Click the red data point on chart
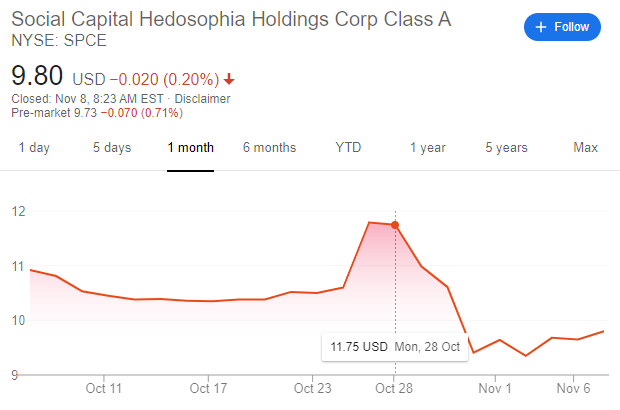Screen dimensions: 620x410 [395, 225]
